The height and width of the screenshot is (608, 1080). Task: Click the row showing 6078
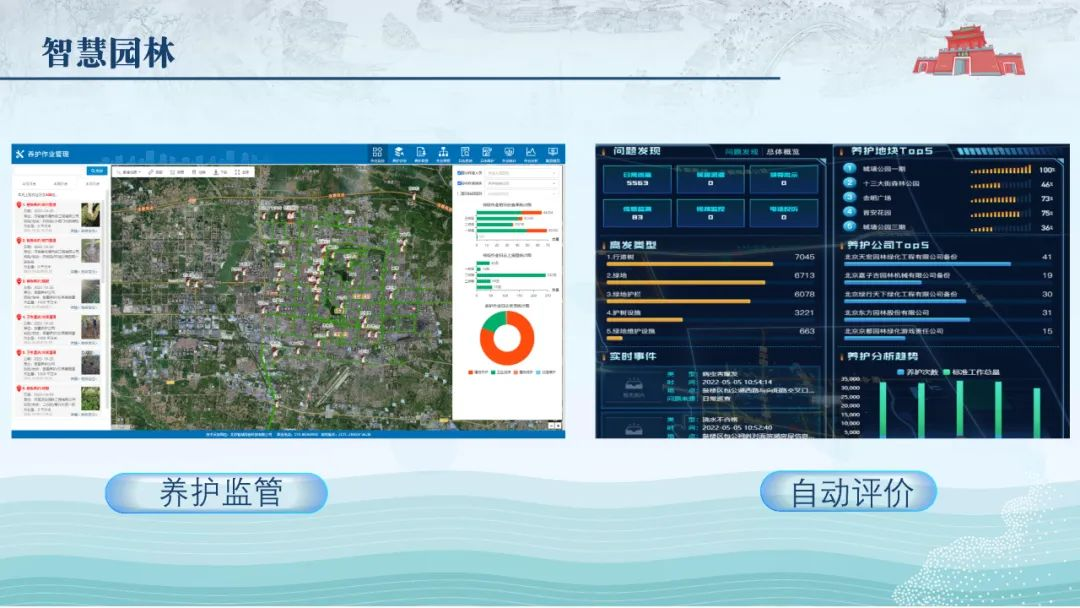pos(711,297)
